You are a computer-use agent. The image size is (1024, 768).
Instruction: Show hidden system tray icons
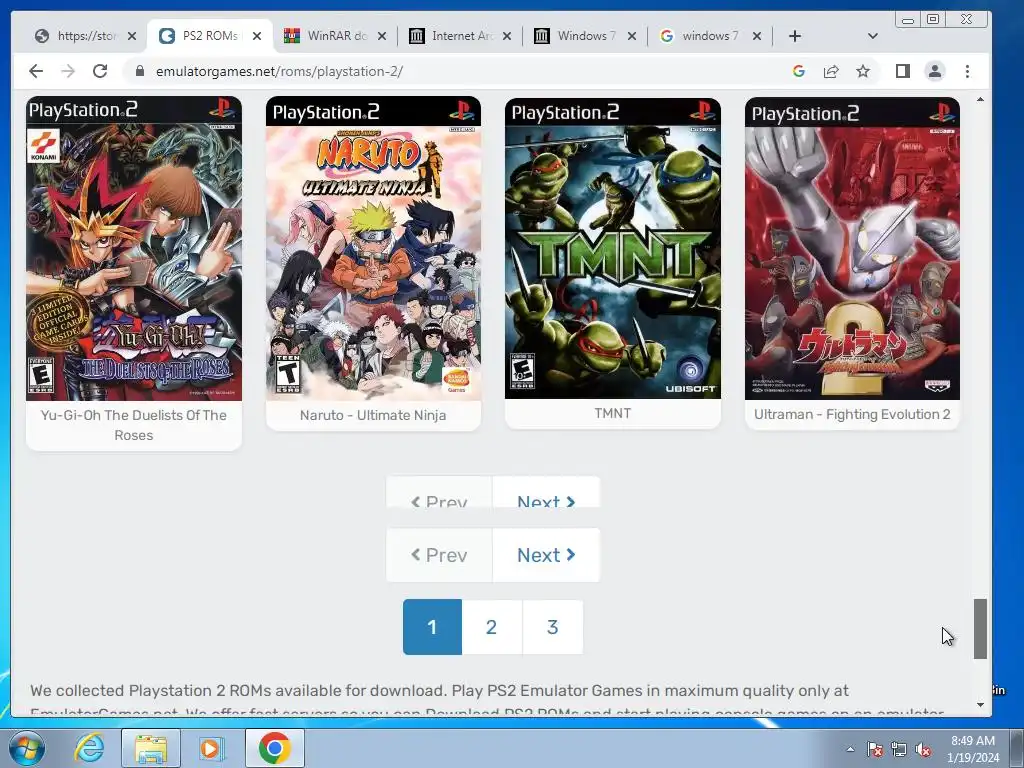click(x=850, y=749)
